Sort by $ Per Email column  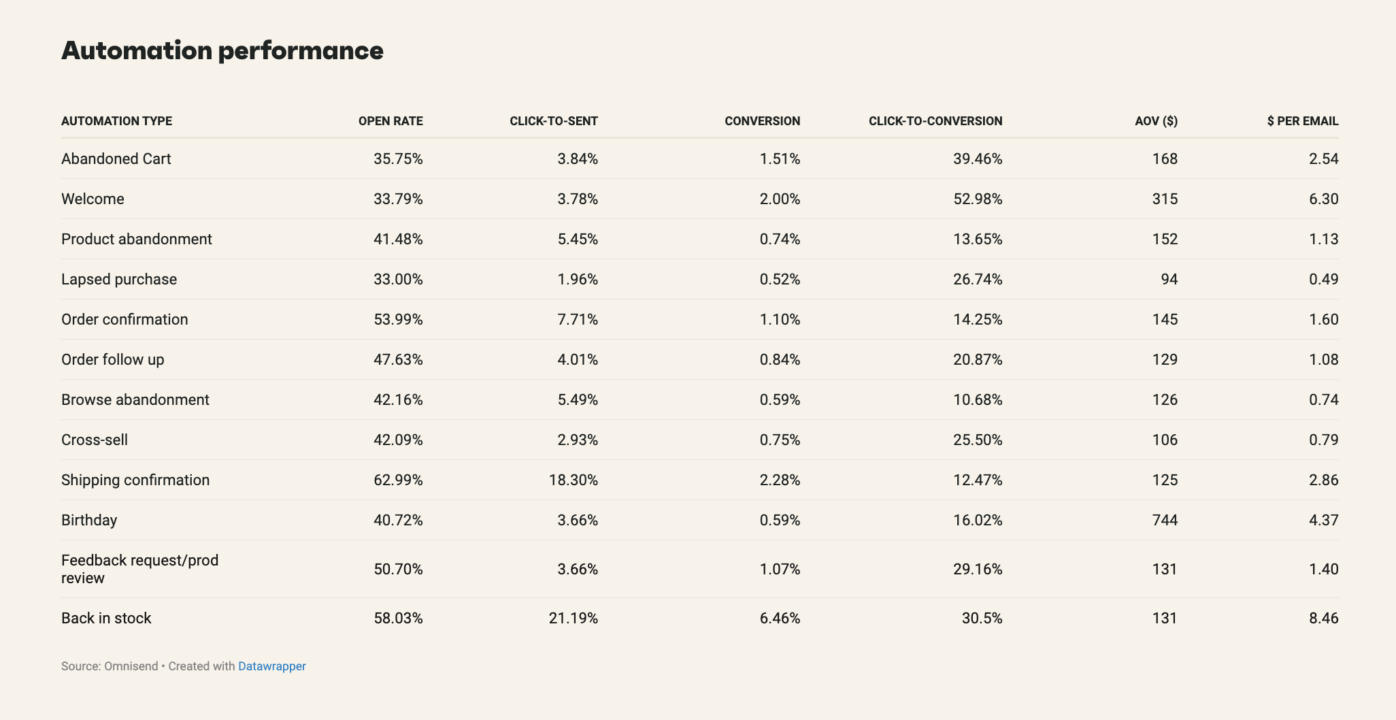[x=1302, y=121]
